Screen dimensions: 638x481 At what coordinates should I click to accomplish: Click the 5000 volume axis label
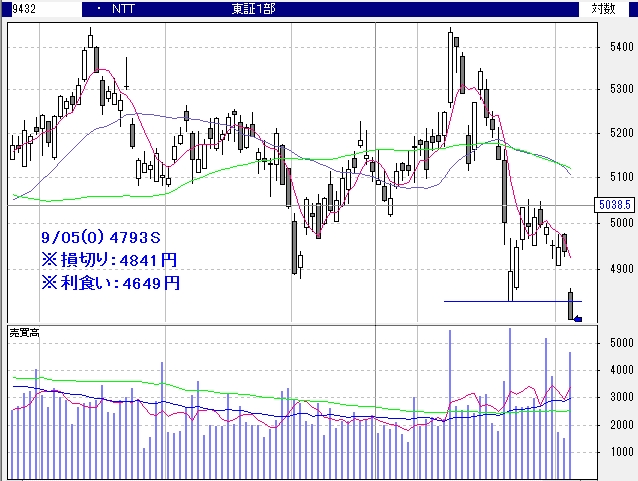tap(610, 342)
